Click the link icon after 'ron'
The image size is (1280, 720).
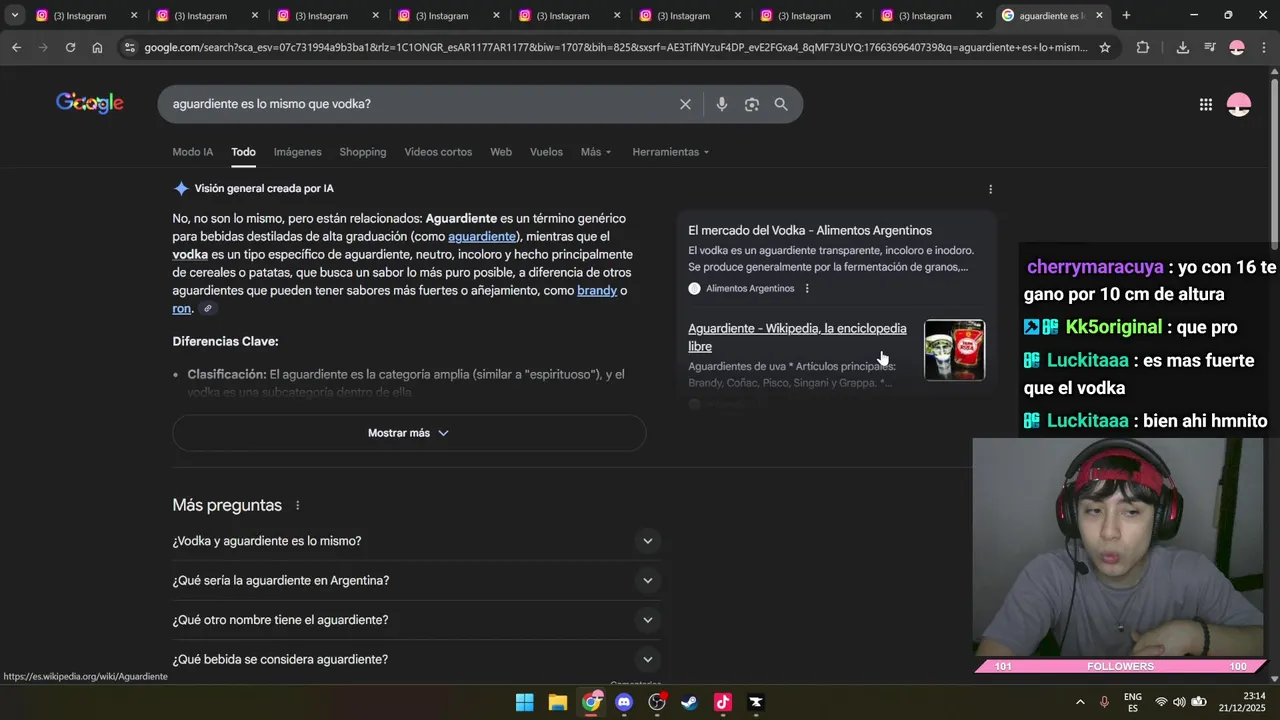(x=208, y=309)
